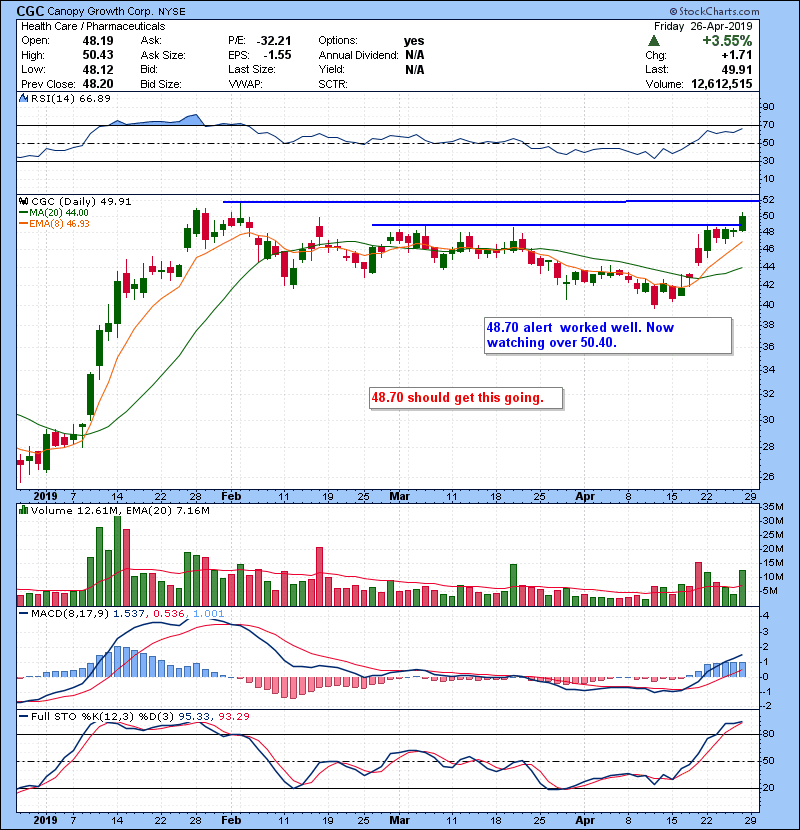This screenshot has height=830, width=800.
Task: Click the MACD value 1.537
Action: coord(129,614)
